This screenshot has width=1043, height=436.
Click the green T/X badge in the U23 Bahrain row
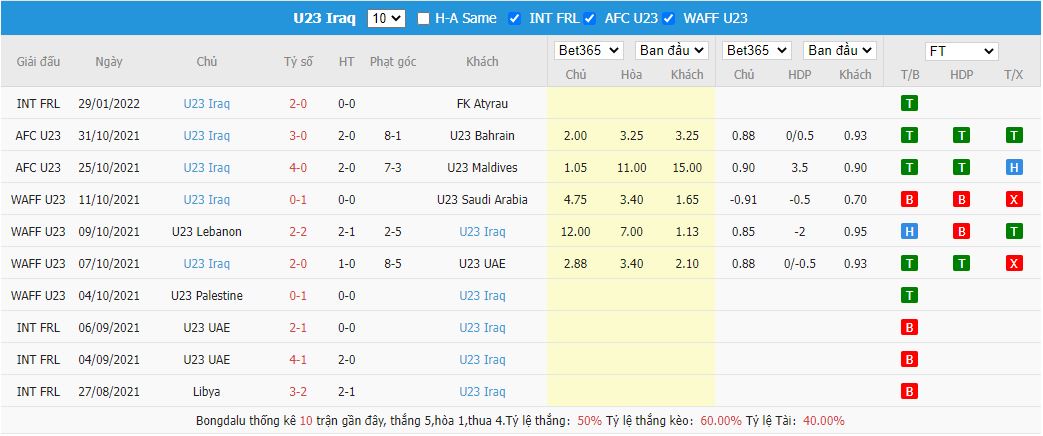(x=1012, y=135)
